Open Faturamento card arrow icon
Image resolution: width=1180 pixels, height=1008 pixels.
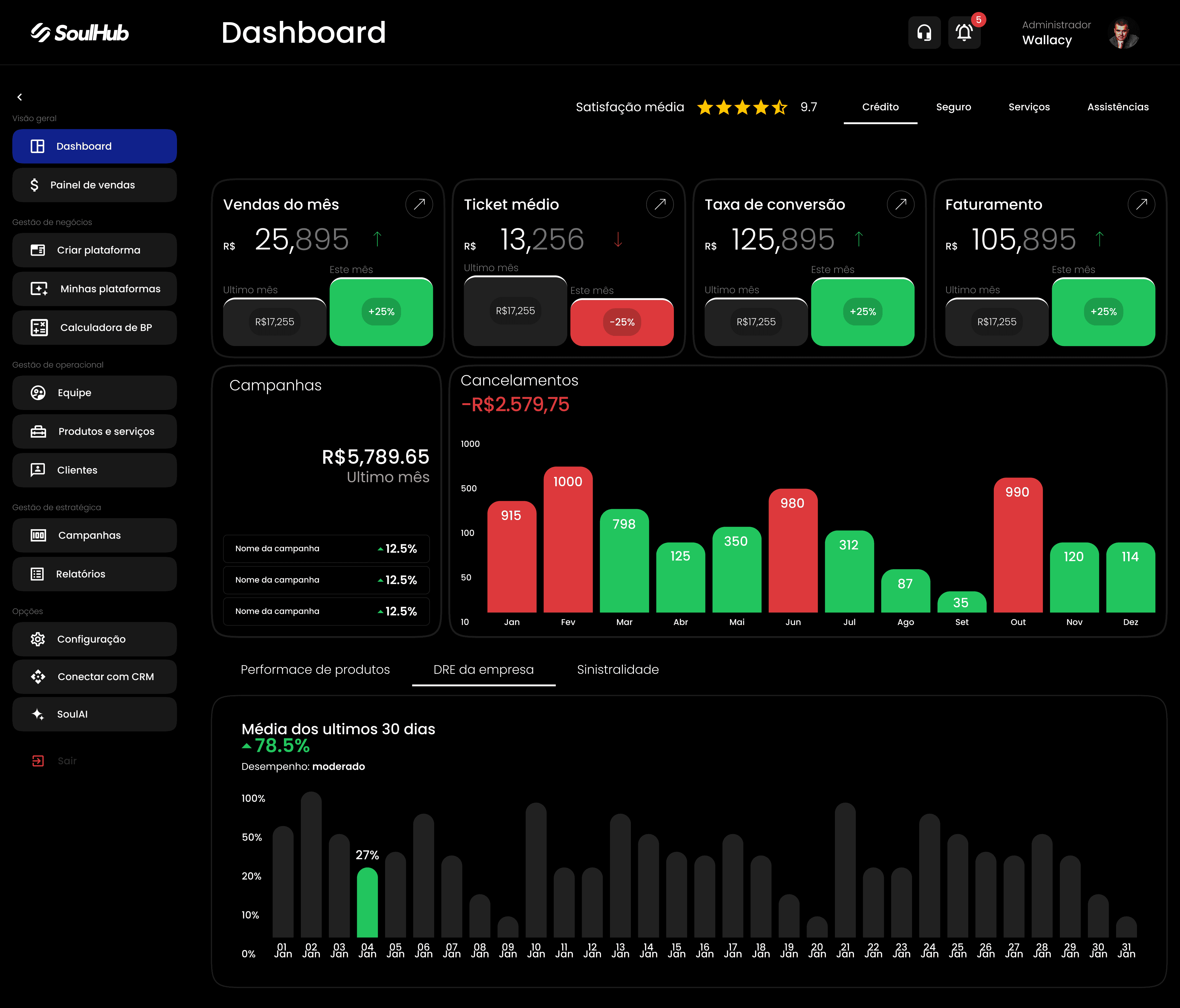pyautogui.click(x=1141, y=204)
